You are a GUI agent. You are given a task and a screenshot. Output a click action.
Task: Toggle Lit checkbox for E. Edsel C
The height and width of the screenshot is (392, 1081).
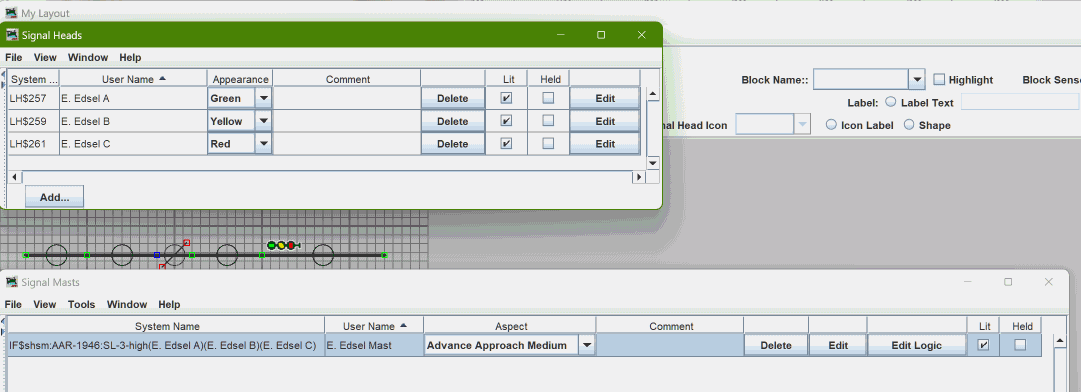coord(506,144)
